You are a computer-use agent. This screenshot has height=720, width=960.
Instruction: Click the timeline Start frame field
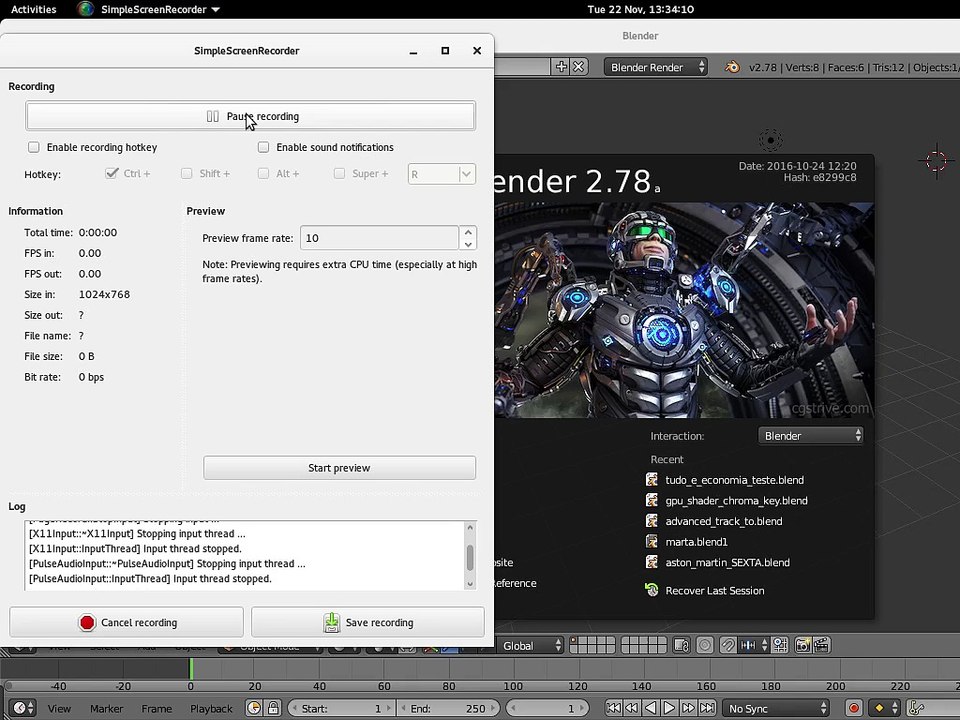tap(342, 708)
